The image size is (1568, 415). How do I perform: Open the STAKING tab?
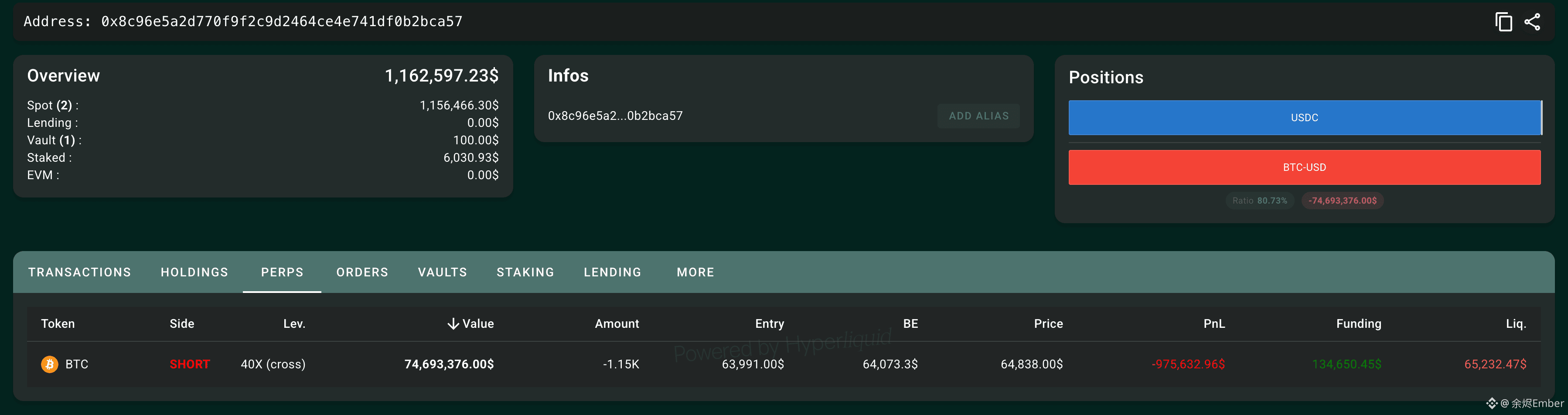click(525, 272)
